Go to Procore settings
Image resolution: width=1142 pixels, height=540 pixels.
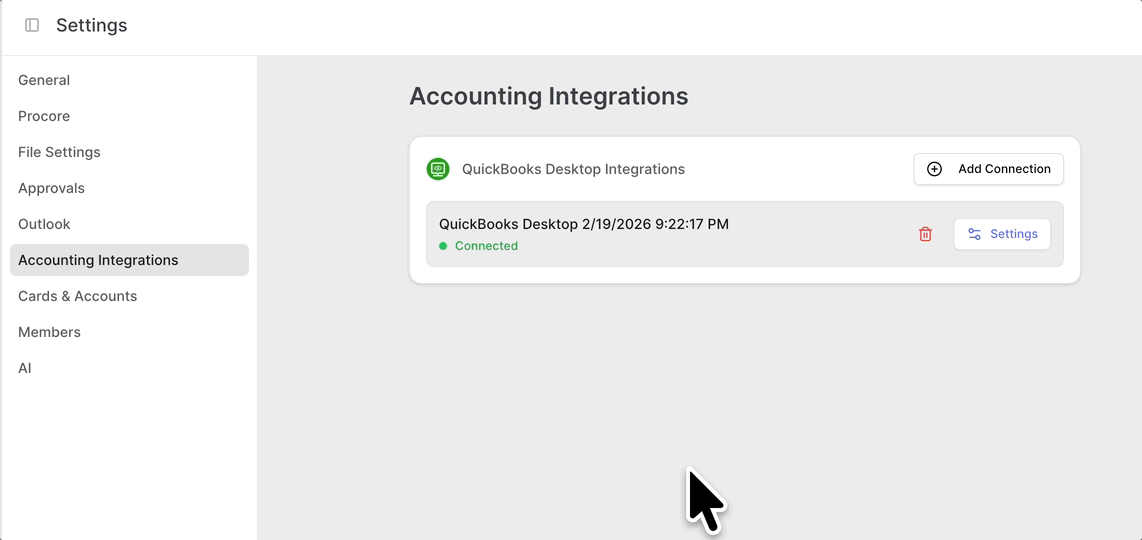[x=129, y=116]
